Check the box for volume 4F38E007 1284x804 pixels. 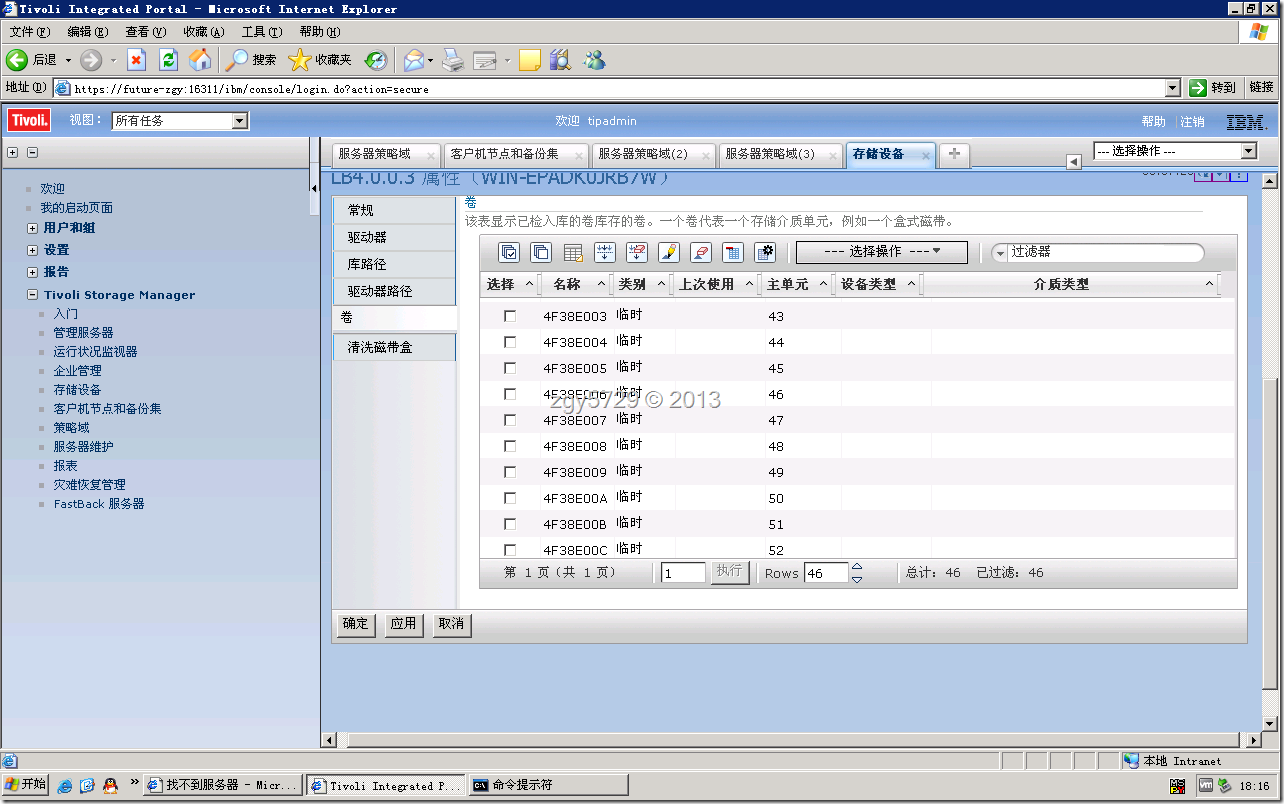[x=510, y=420]
